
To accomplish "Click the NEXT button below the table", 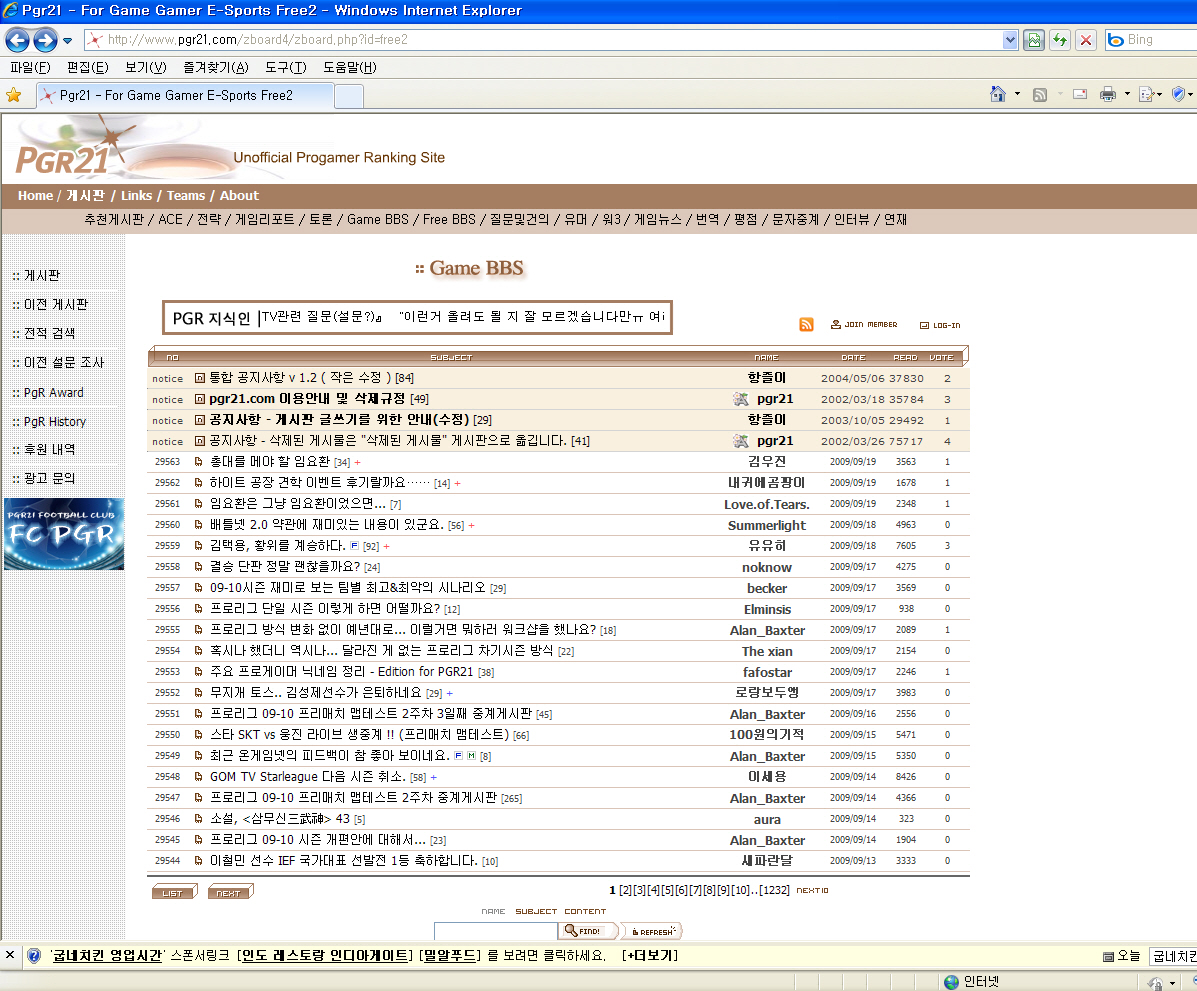I will (230, 892).
